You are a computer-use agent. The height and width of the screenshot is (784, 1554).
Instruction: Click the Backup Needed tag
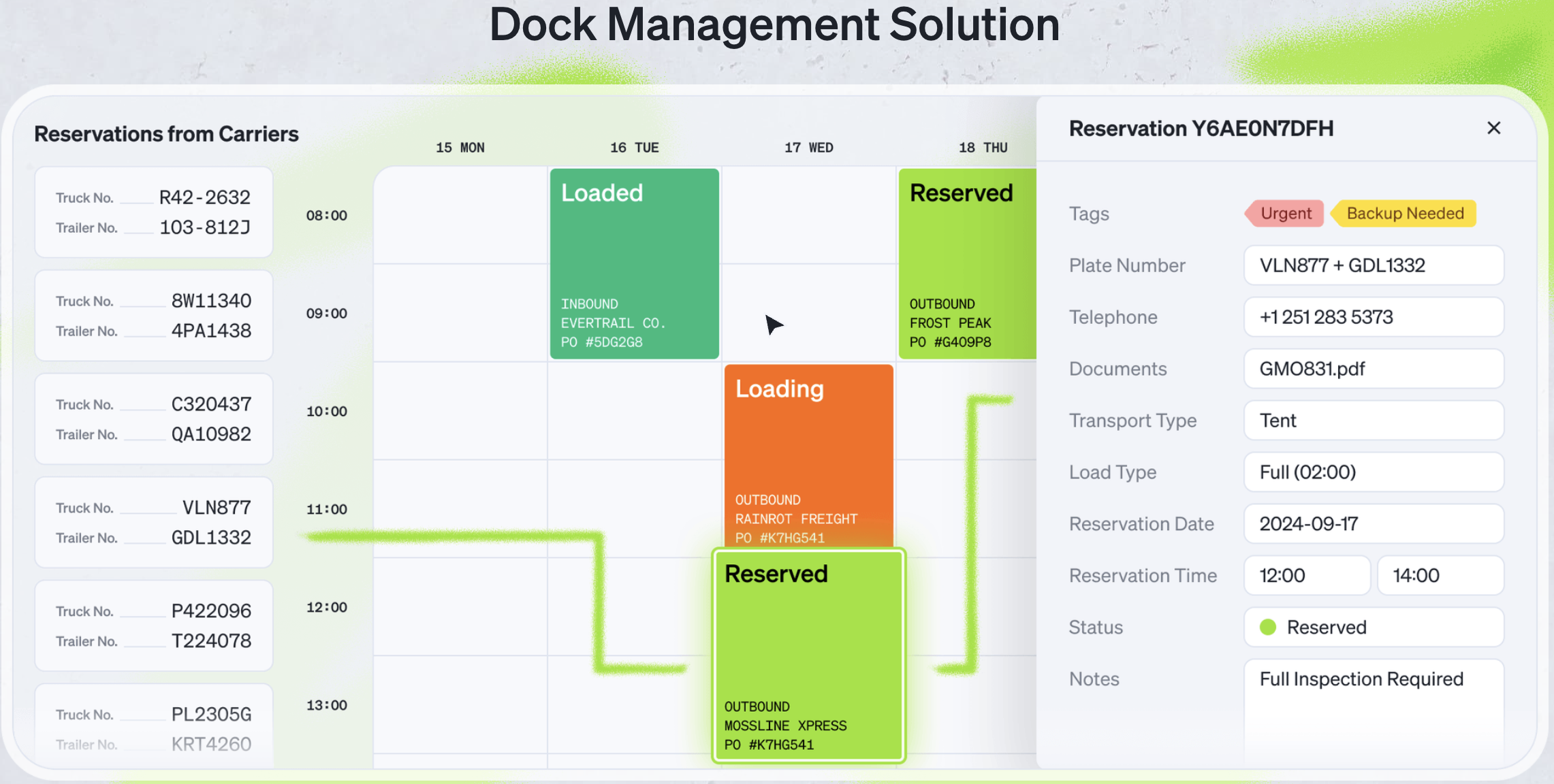[x=1404, y=213]
